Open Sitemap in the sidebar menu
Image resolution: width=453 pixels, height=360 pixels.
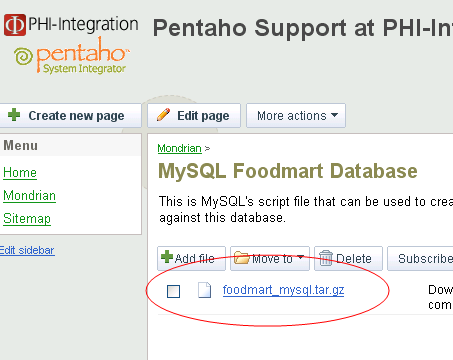tap(27, 219)
